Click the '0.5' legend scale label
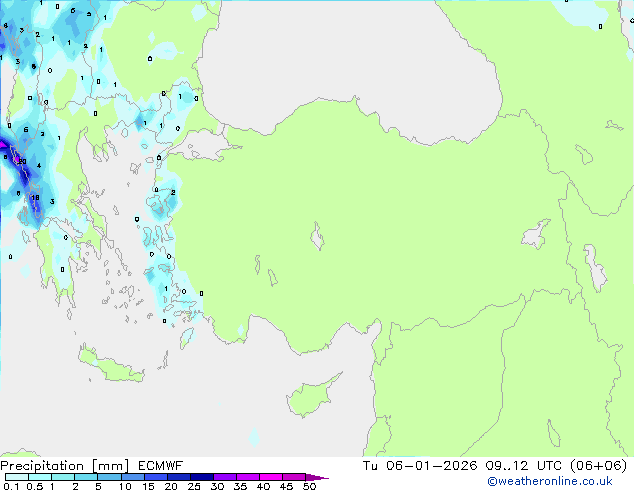Screen dimensions: 634x490 click(x=34, y=486)
